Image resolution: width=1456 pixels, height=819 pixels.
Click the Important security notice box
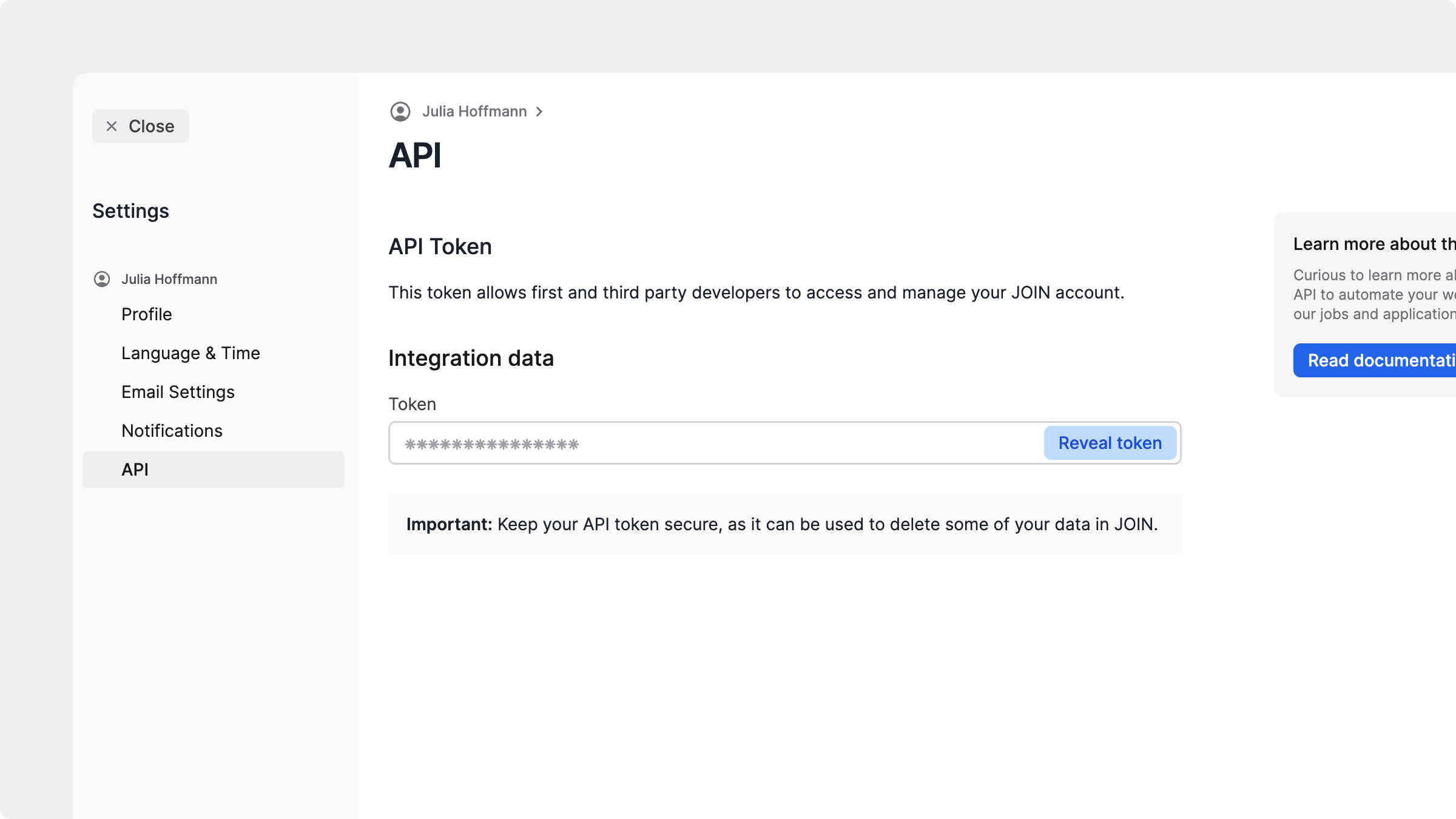(x=784, y=524)
